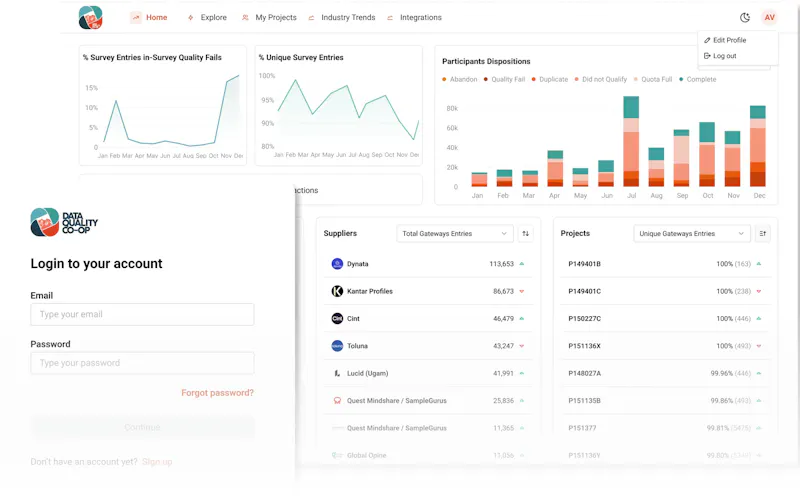Click the up arrow for project P150227C

pyautogui.click(x=759, y=318)
